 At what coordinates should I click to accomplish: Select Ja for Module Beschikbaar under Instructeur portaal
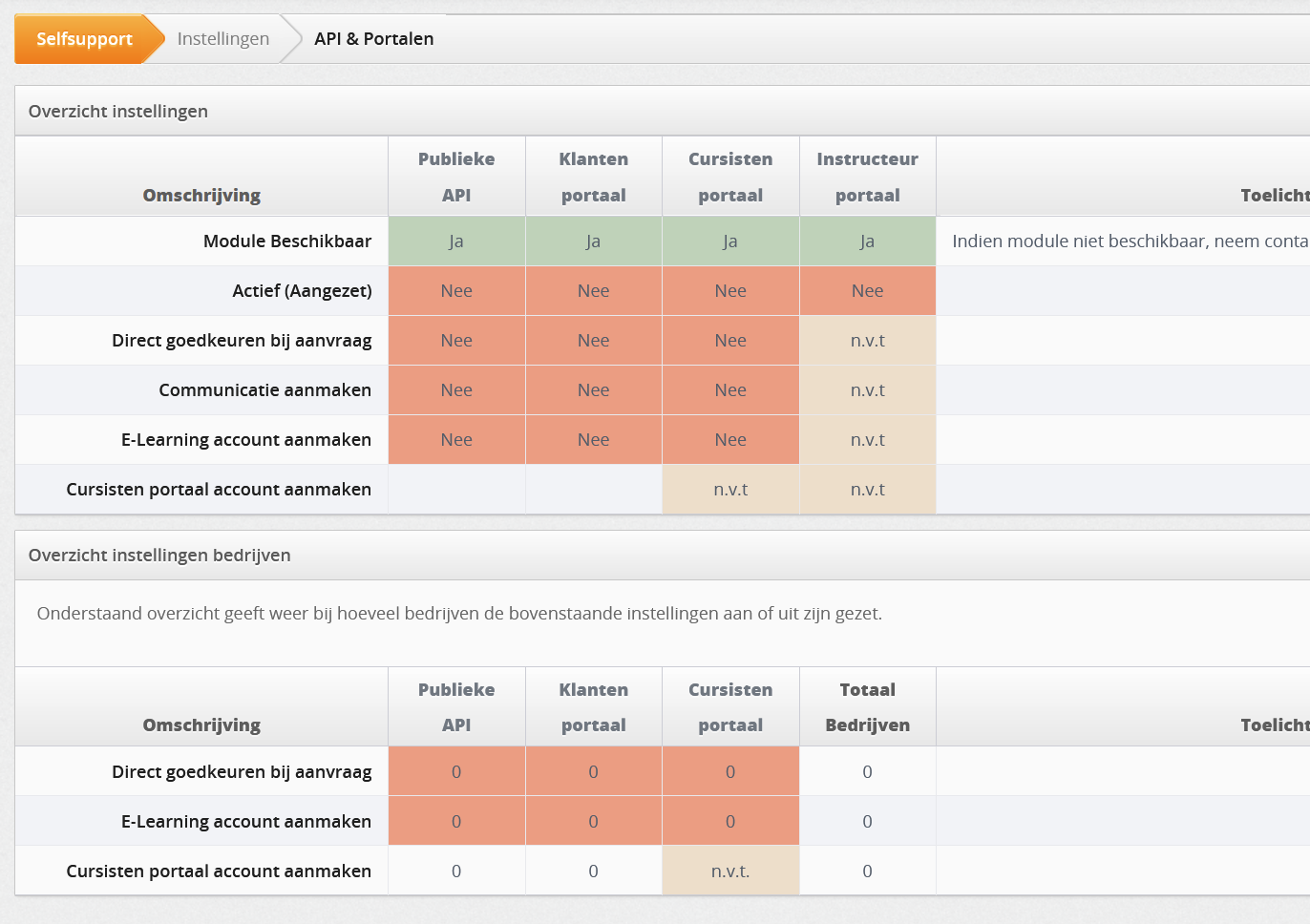pyautogui.click(x=867, y=241)
